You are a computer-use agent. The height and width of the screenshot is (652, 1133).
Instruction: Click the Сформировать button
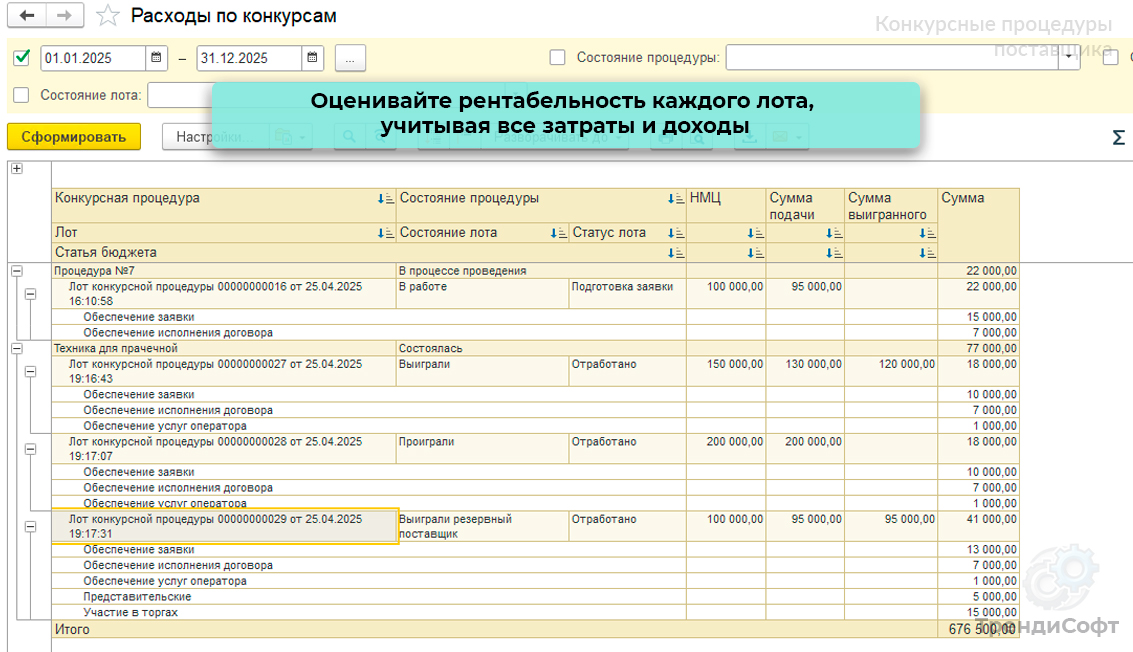pyautogui.click(x=74, y=137)
